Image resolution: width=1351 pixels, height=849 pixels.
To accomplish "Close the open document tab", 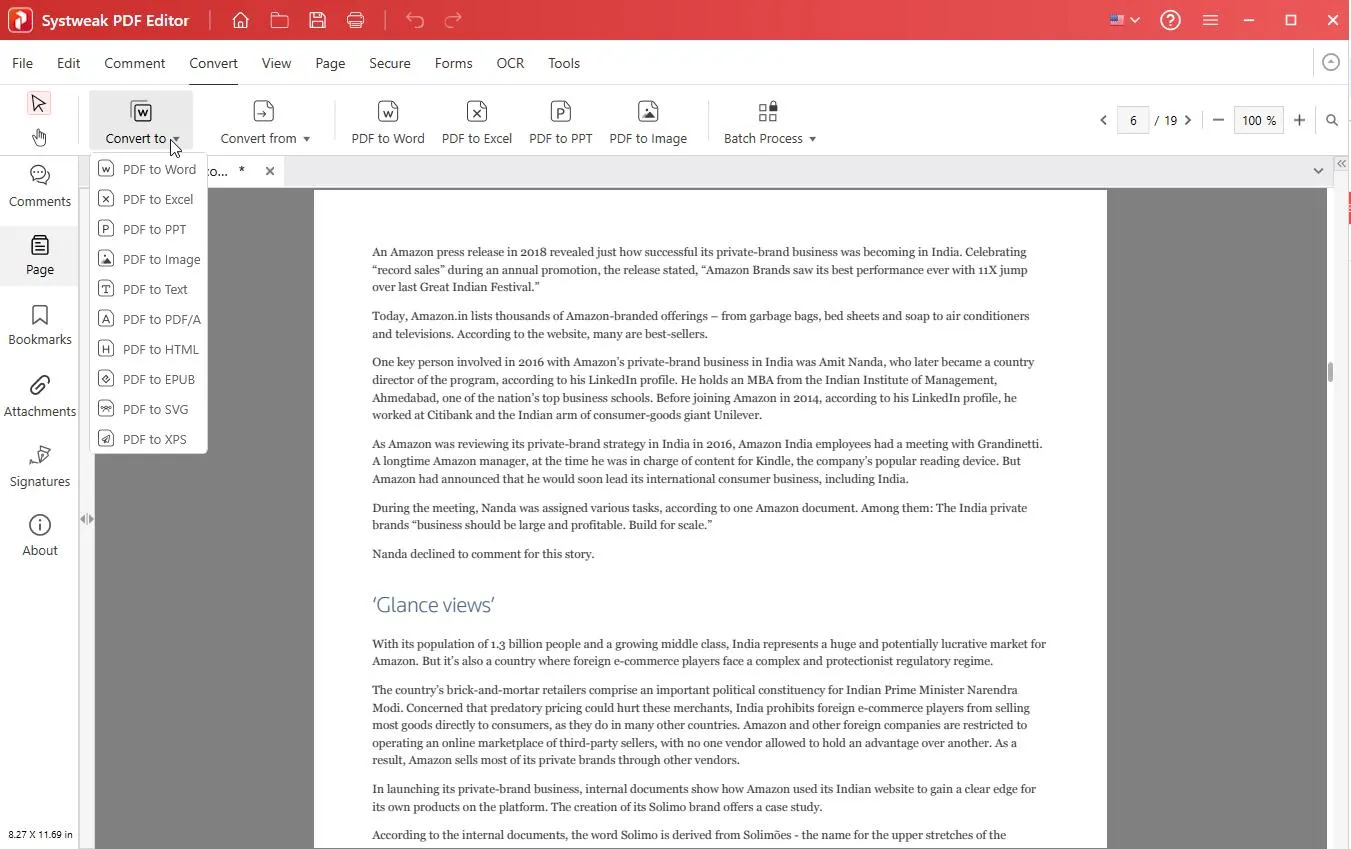I will 270,171.
